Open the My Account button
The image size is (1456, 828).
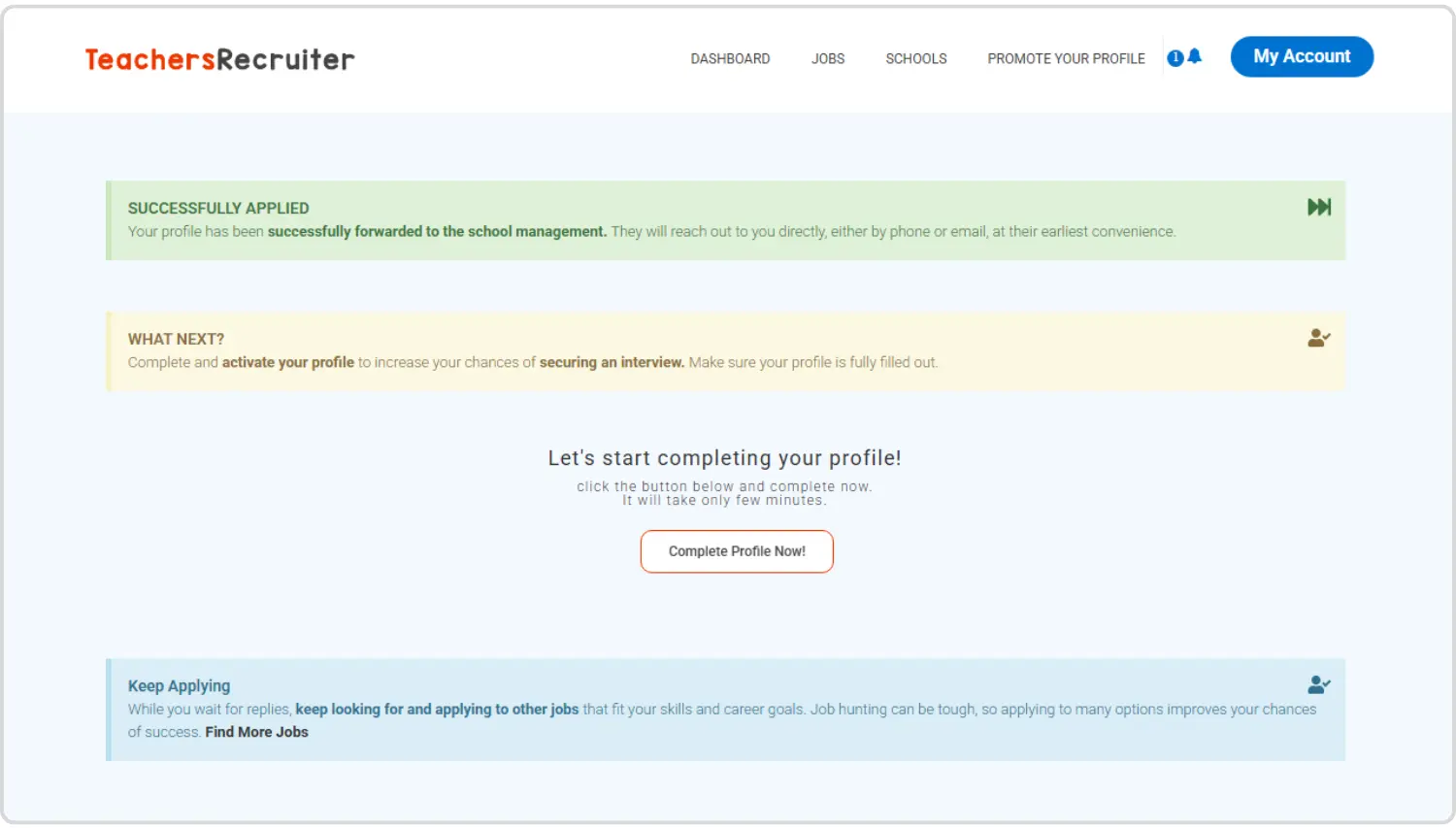(1301, 56)
